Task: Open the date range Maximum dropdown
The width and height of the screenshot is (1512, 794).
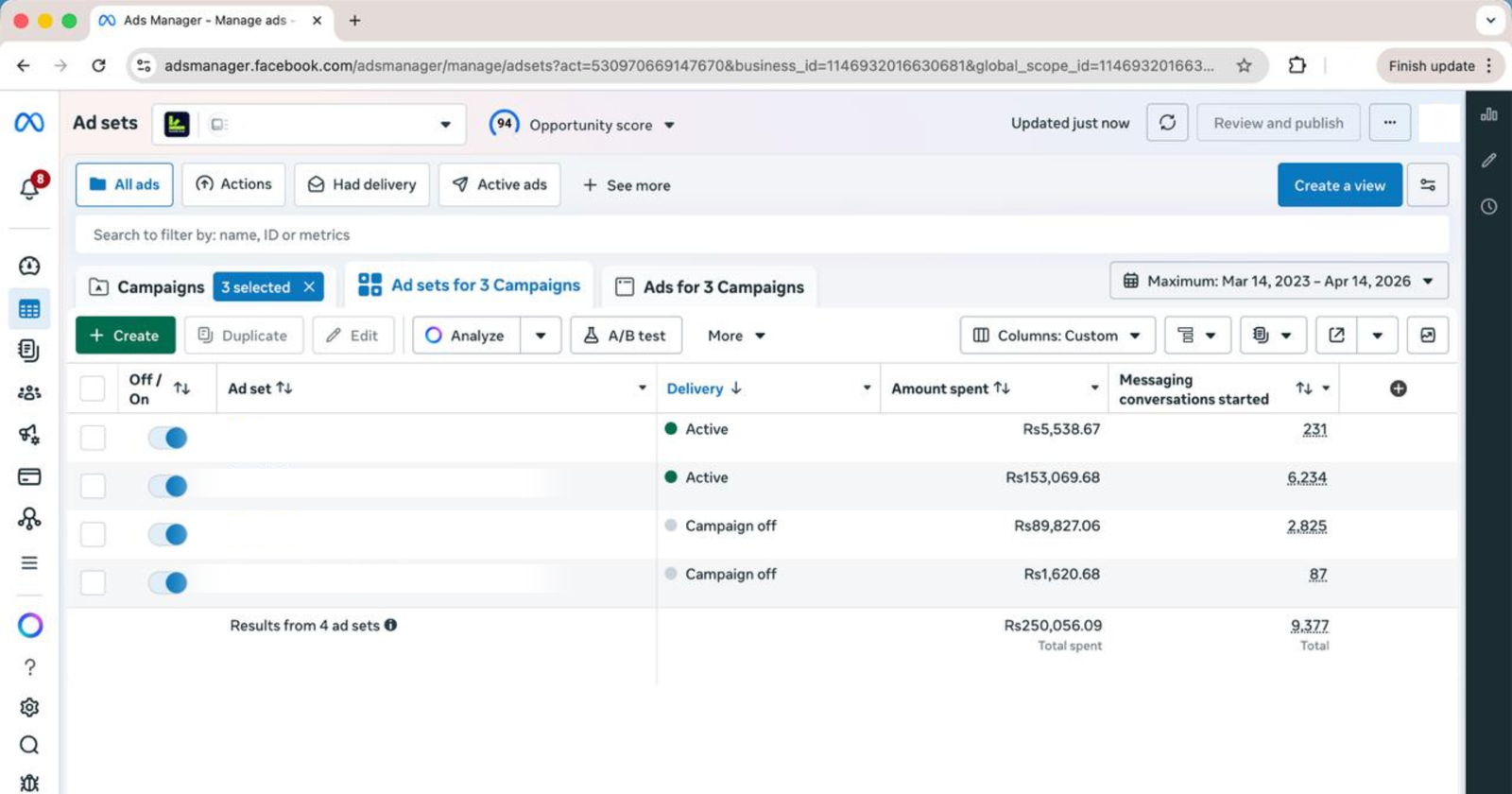Action: (x=1278, y=281)
